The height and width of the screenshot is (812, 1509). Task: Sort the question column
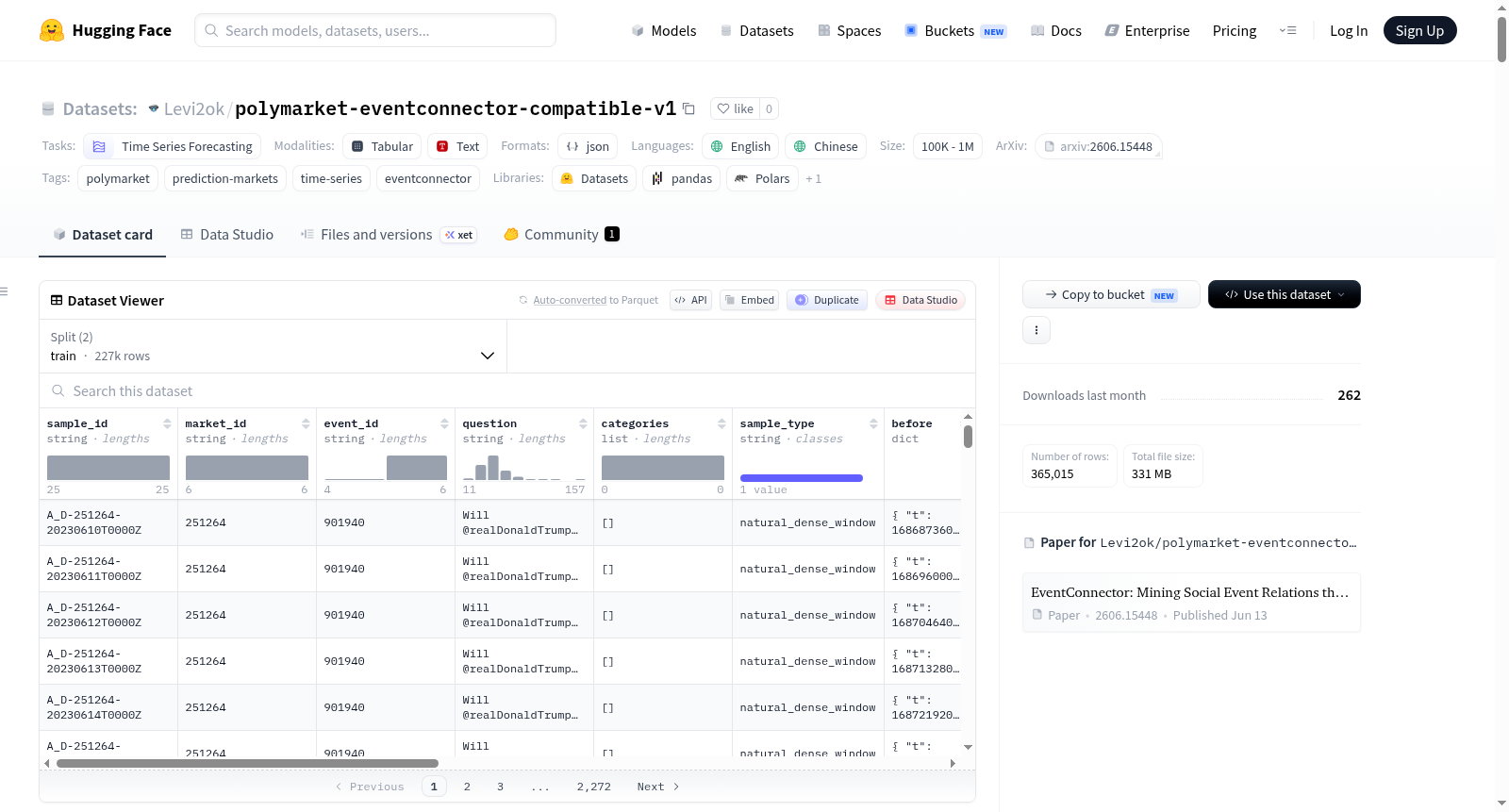pyautogui.click(x=583, y=423)
